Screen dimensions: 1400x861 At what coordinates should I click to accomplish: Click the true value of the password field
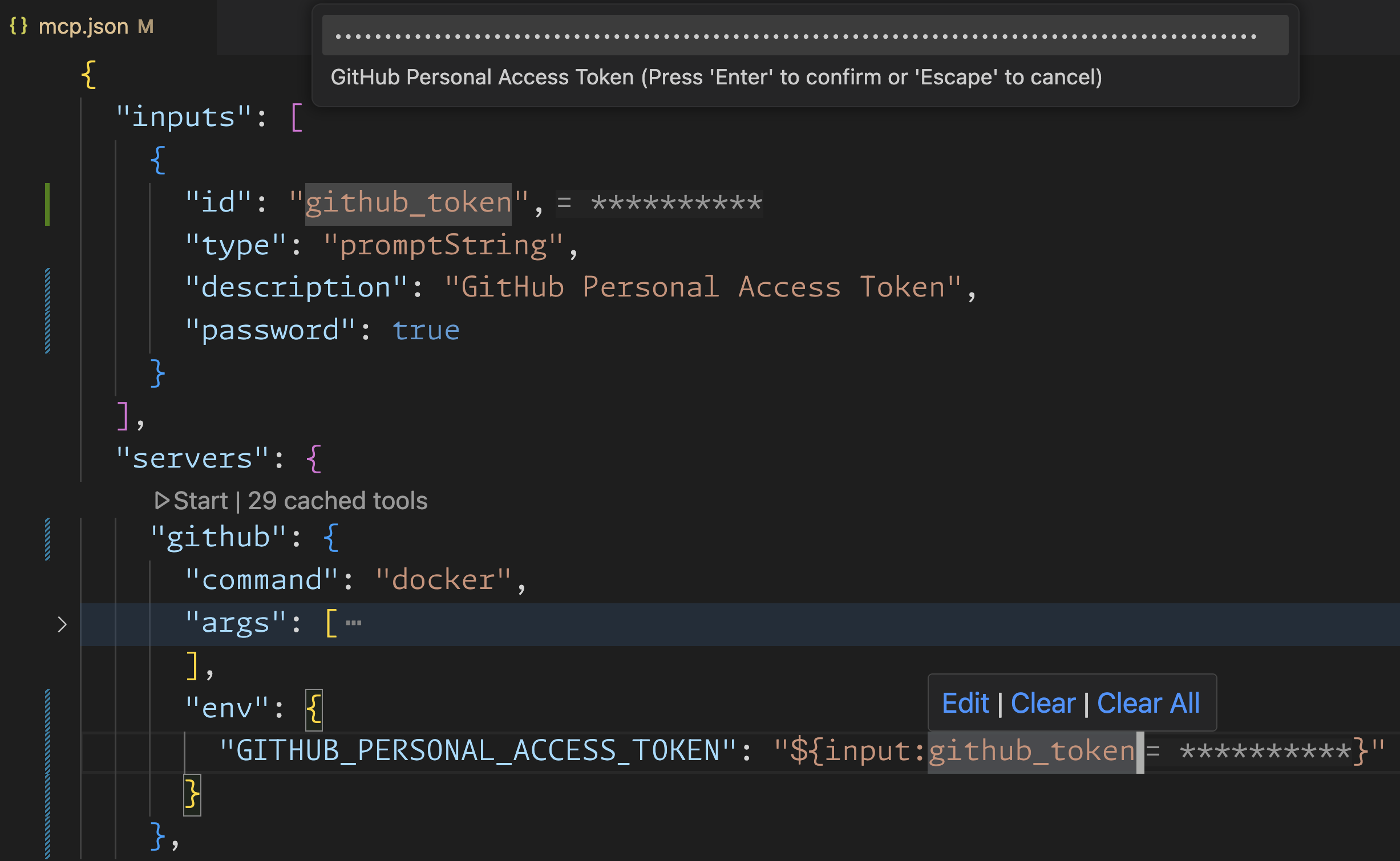coord(426,330)
